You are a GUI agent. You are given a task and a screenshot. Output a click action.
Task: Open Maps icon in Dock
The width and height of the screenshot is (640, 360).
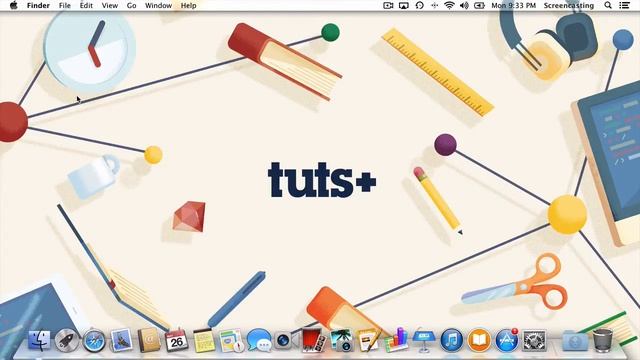point(231,340)
